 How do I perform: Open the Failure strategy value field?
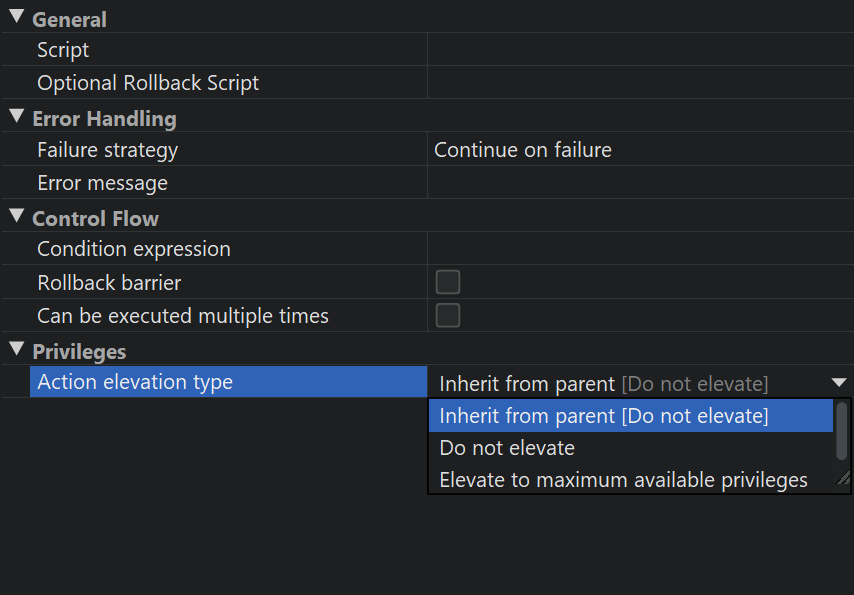(640, 150)
